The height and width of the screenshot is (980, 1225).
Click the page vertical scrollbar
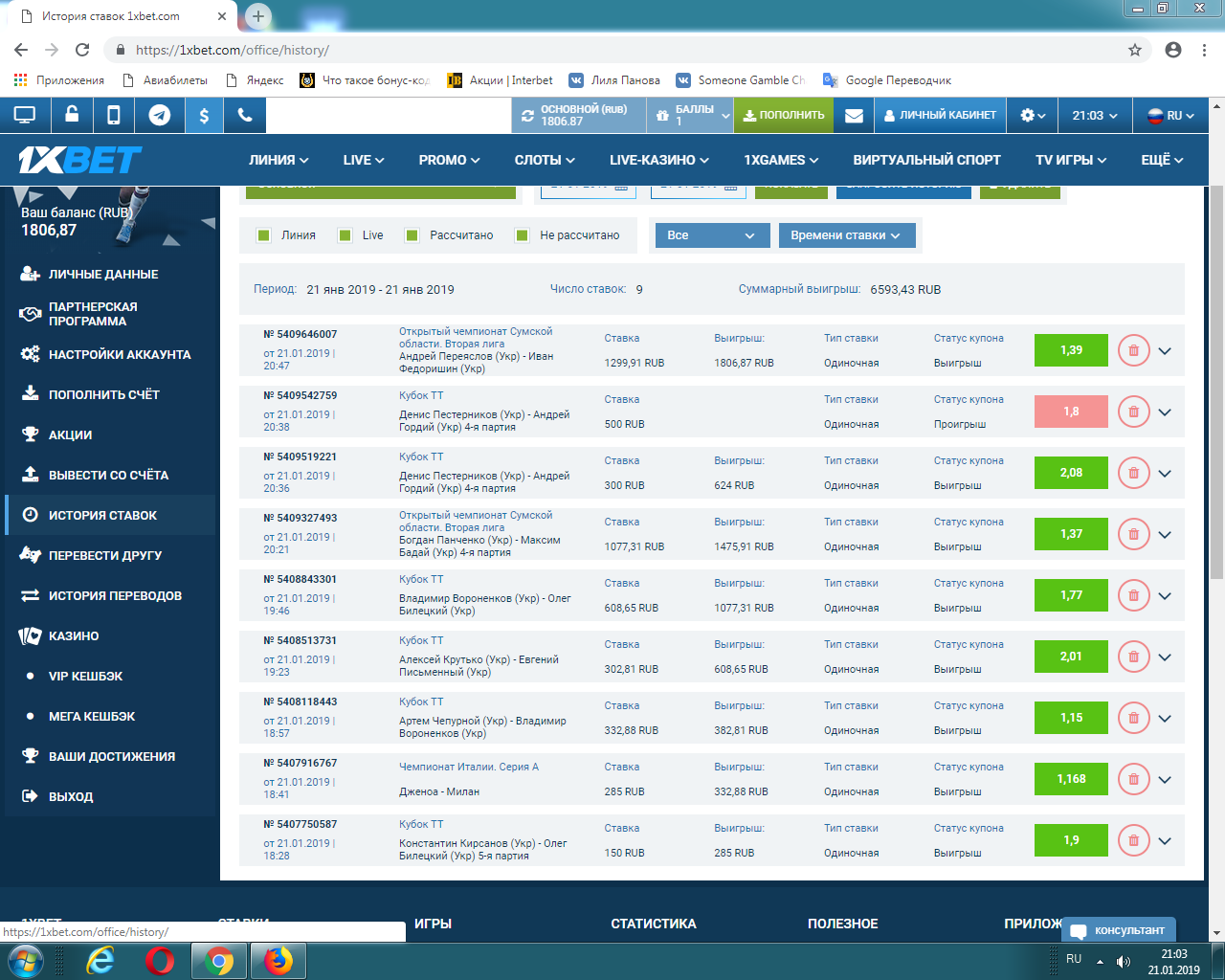[1216, 383]
